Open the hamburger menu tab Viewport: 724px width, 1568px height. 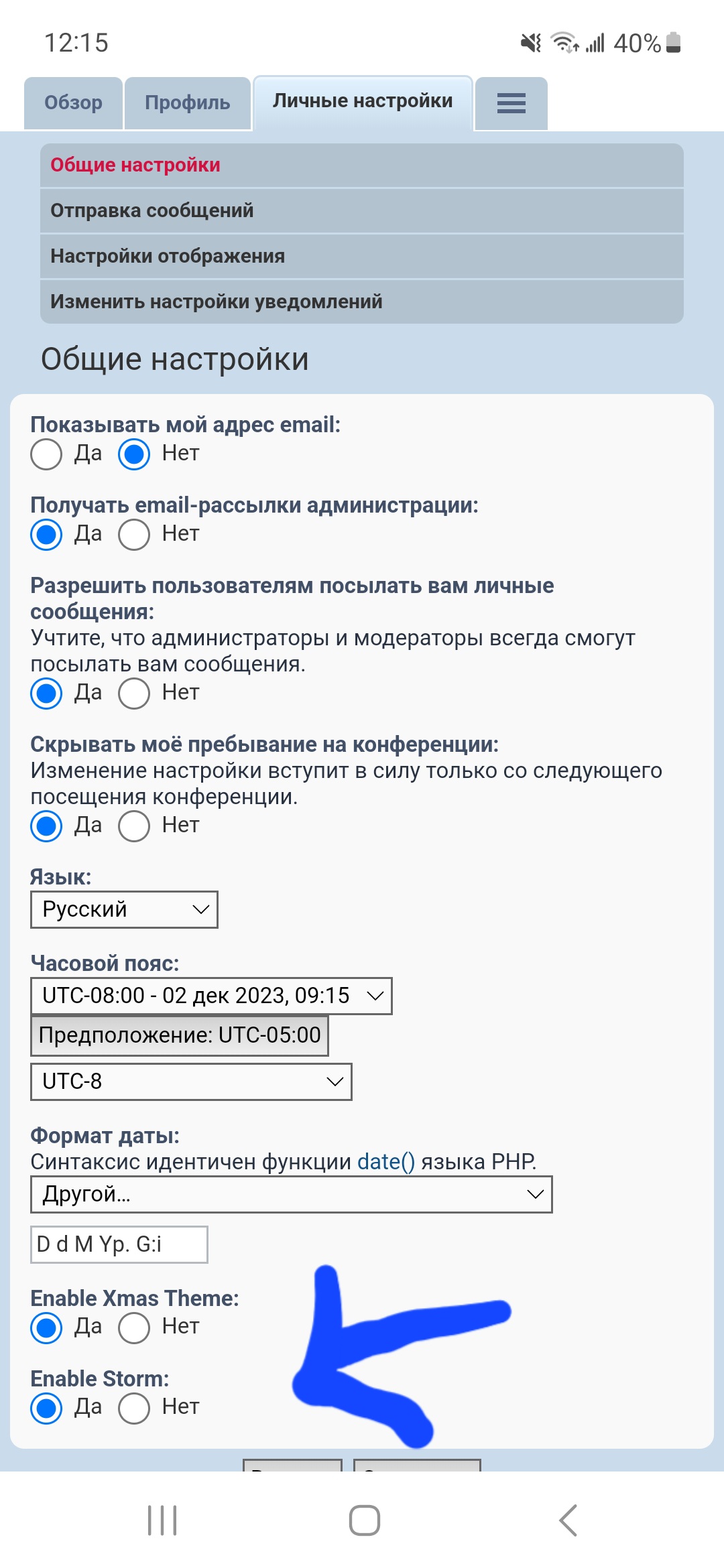pyautogui.click(x=511, y=103)
